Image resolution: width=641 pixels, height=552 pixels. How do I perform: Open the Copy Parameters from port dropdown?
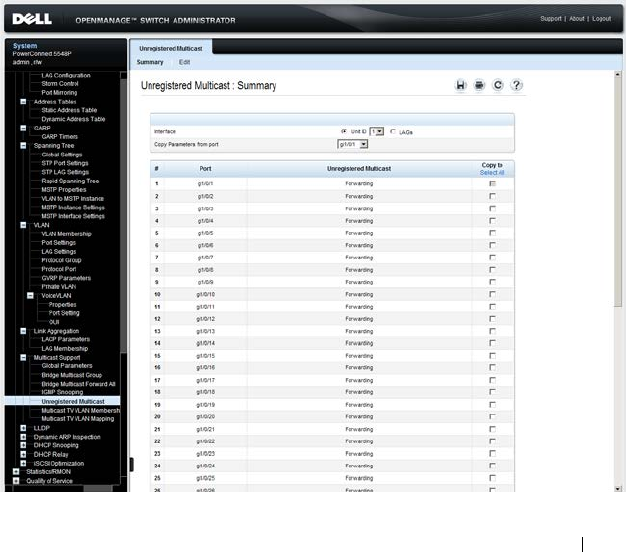tap(353, 144)
